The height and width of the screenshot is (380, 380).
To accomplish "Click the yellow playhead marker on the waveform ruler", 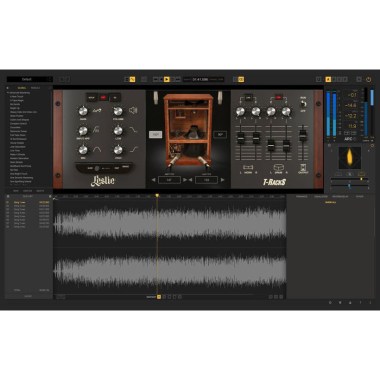I will 157,196.
